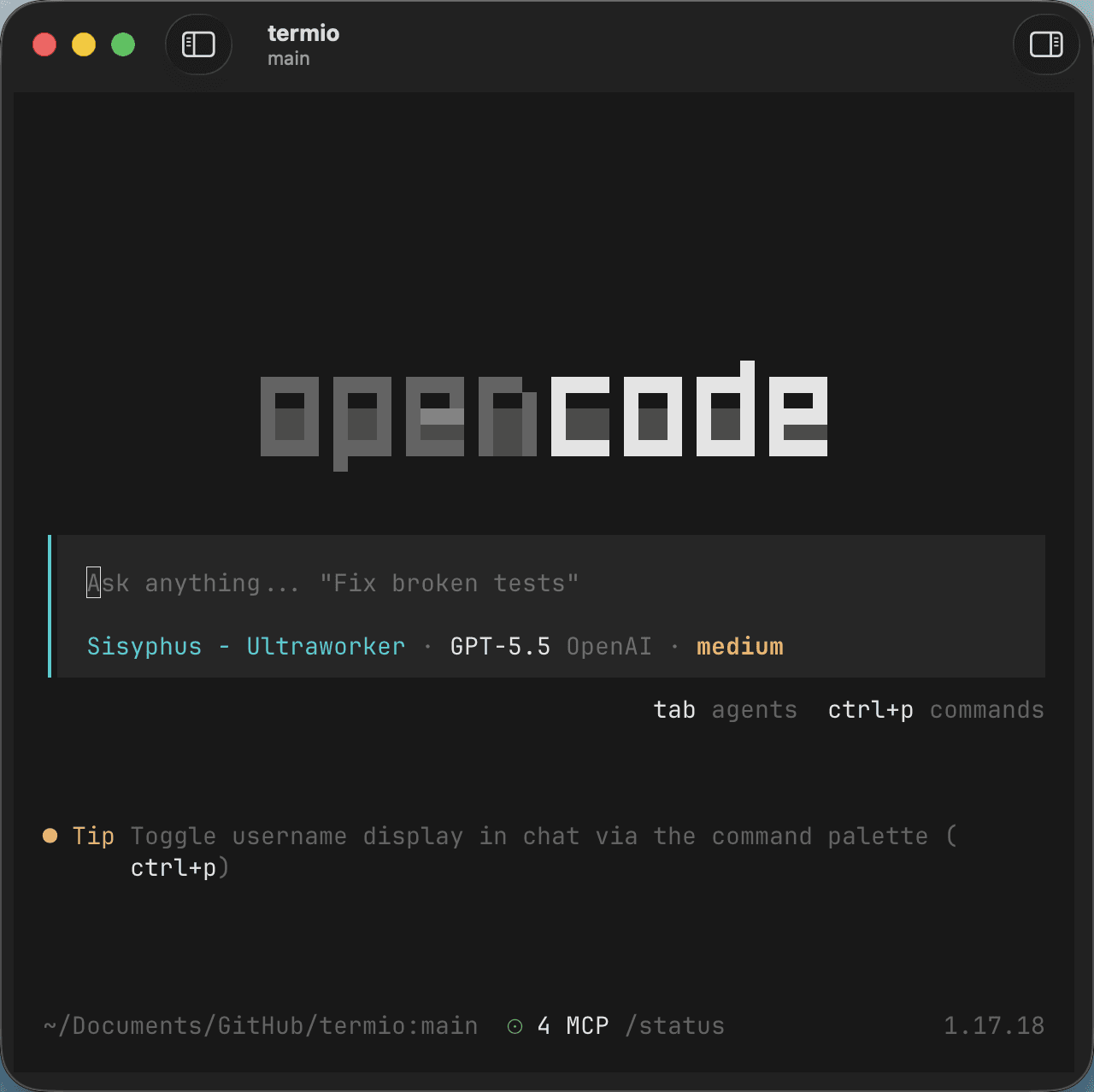Click the tip's second-line 'ctrl+p' shortcut
The height and width of the screenshot is (1092, 1094).
click(x=174, y=868)
